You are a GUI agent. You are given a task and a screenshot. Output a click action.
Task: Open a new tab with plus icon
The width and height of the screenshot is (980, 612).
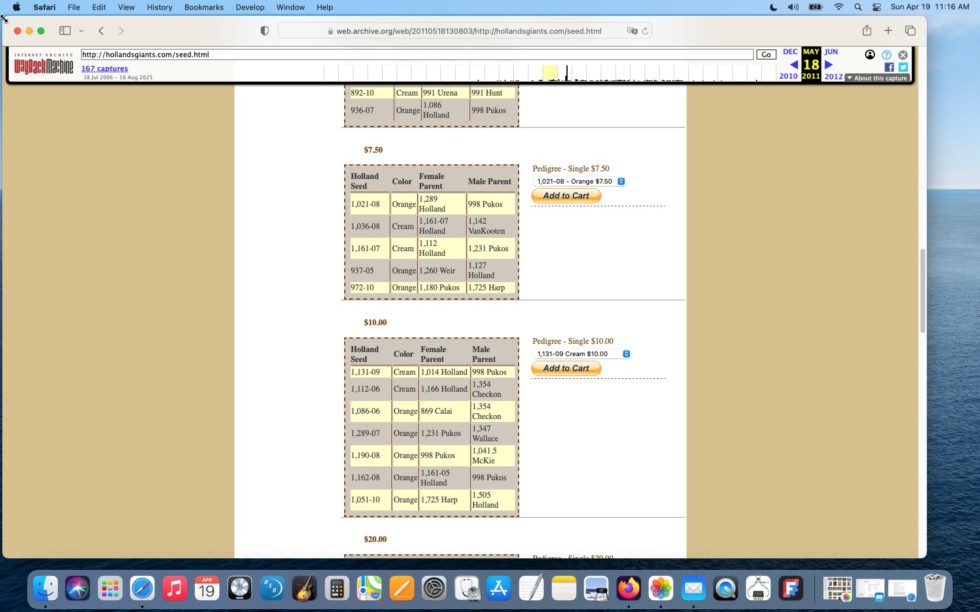tap(887, 31)
